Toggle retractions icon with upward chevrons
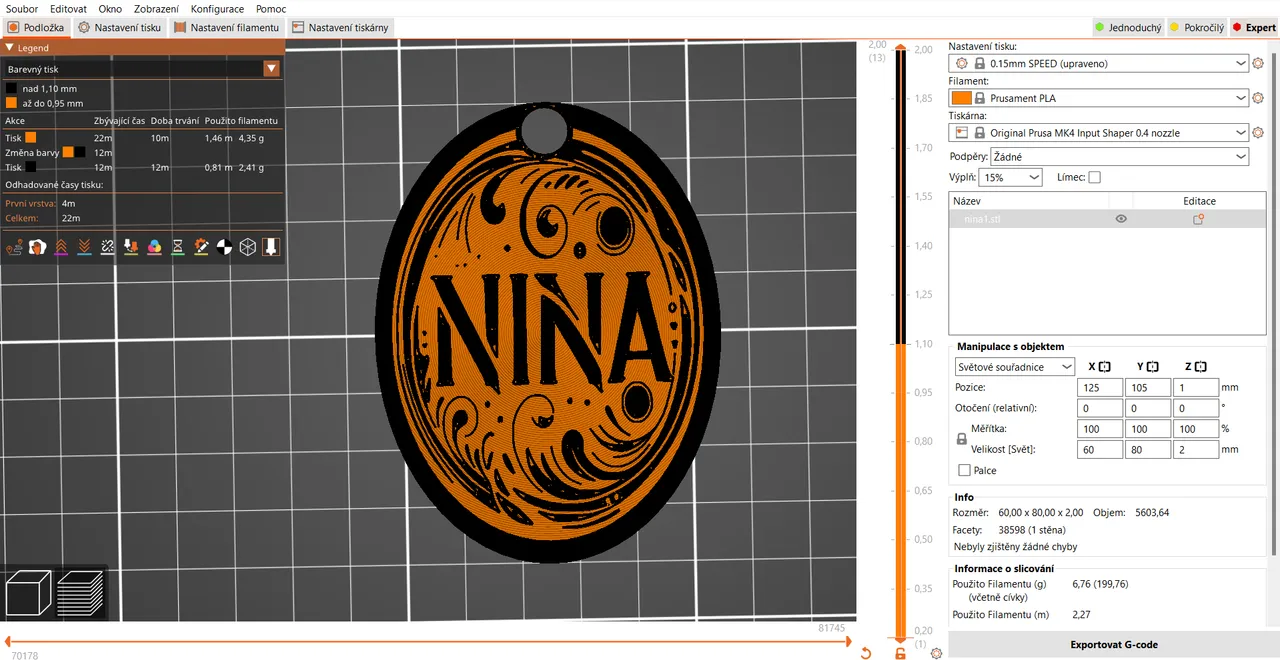Screen dimensions: 1280x660 (x=61, y=246)
